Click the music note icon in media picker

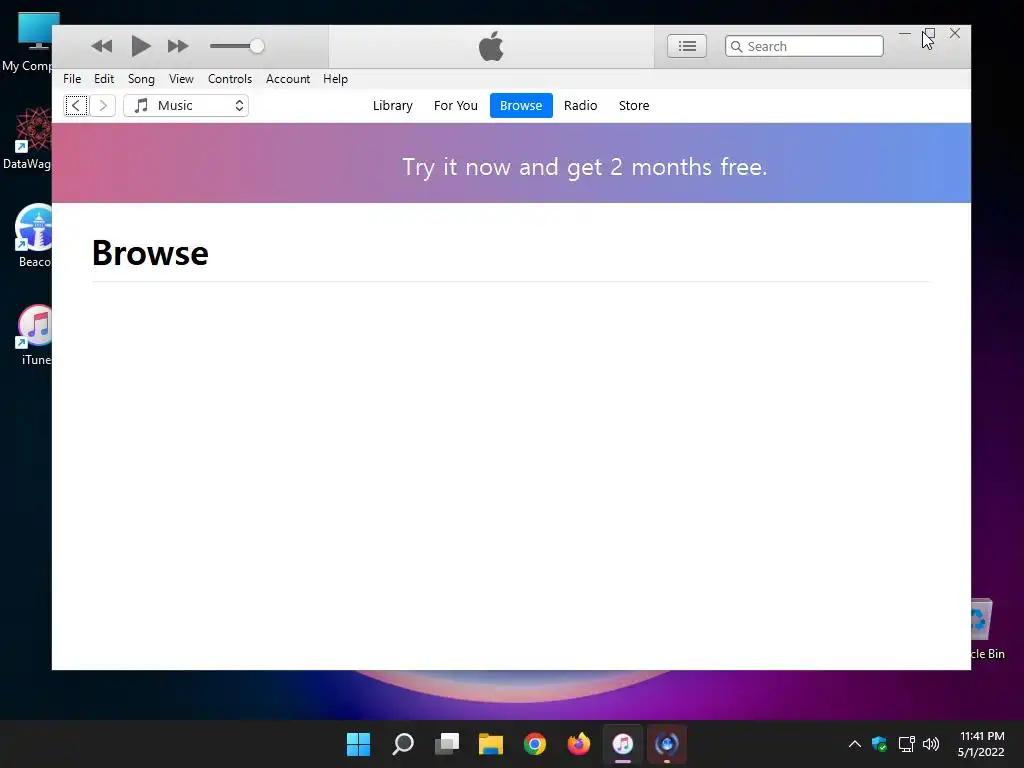(x=141, y=106)
